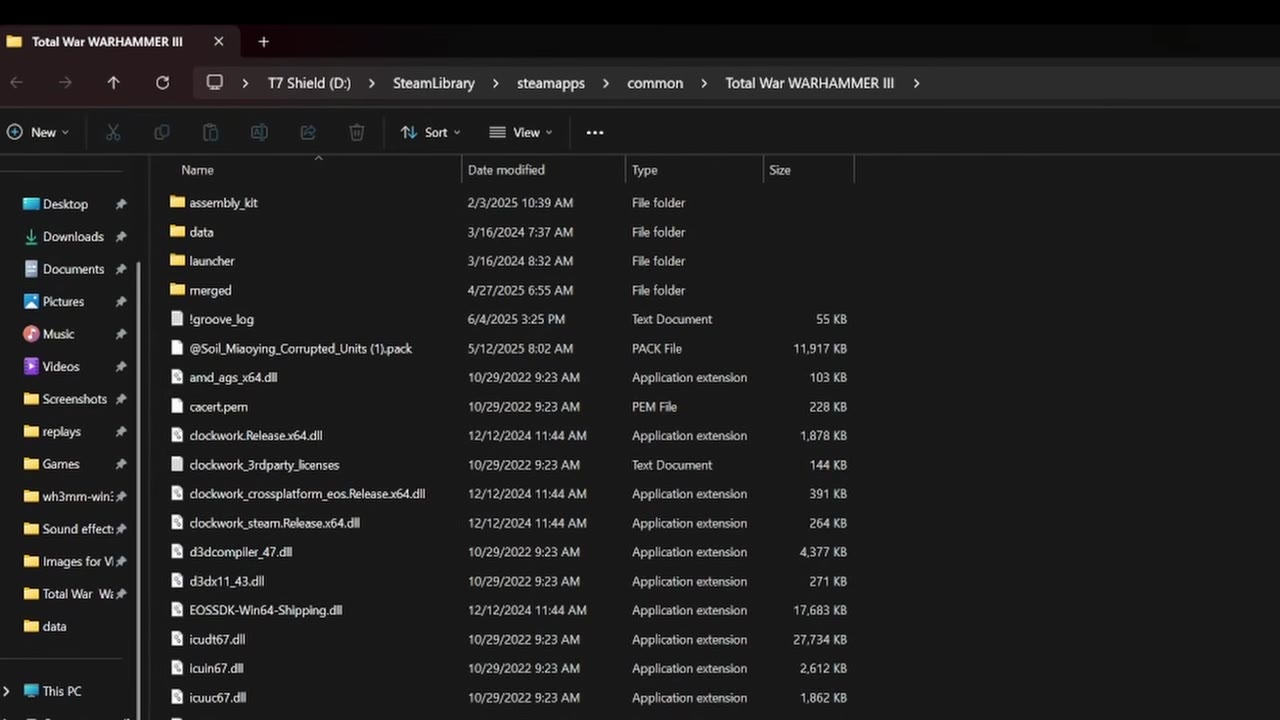Open Sound effects folder in sidebar
Image resolution: width=1280 pixels, height=720 pixels.
(x=77, y=529)
